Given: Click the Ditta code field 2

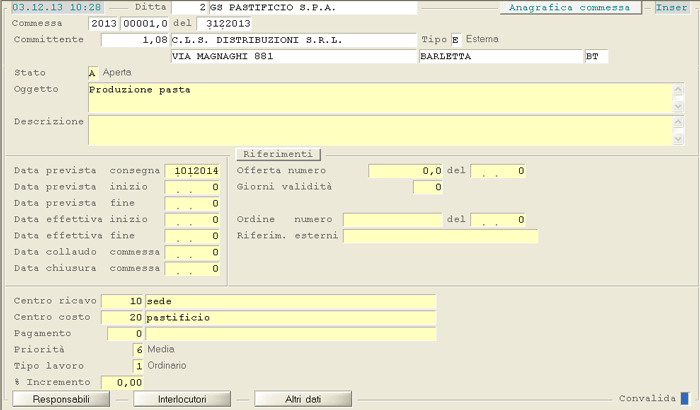Looking at the screenshot, I should point(189,8).
